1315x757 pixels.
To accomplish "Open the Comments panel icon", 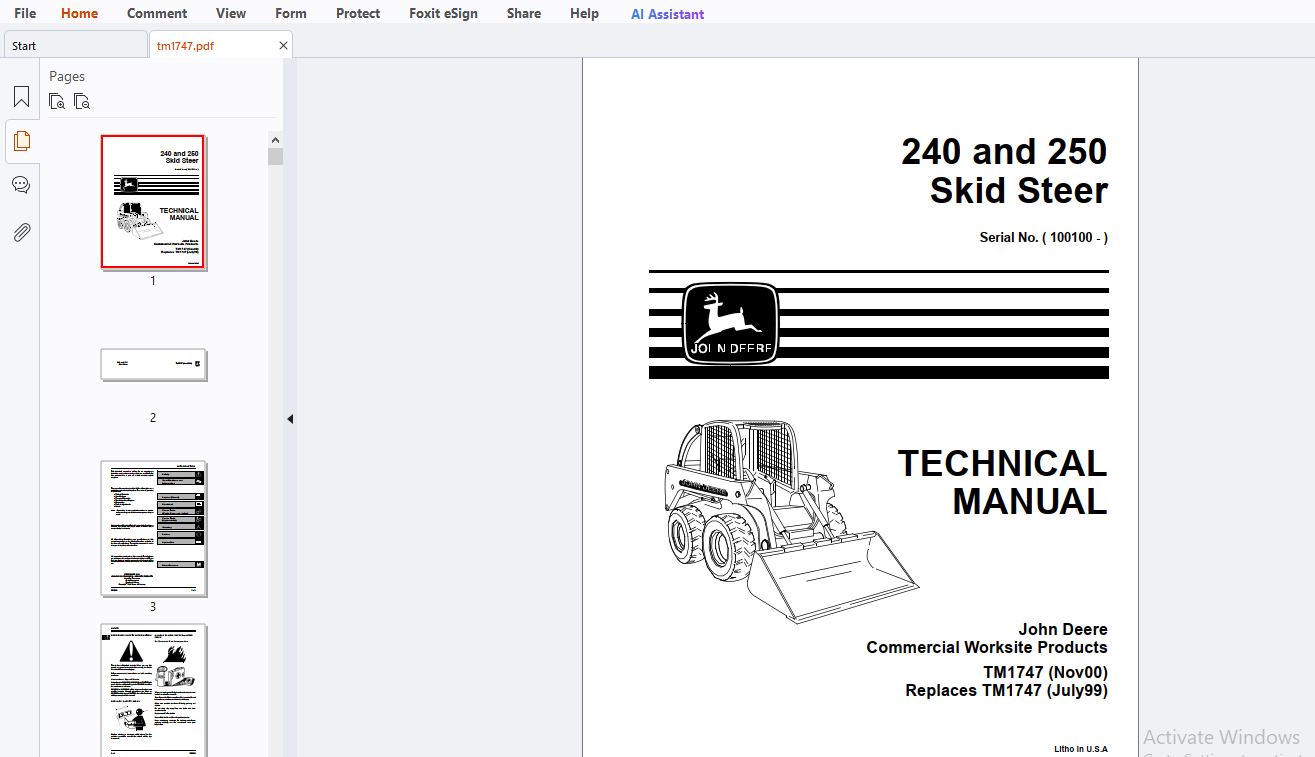I will [21, 185].
